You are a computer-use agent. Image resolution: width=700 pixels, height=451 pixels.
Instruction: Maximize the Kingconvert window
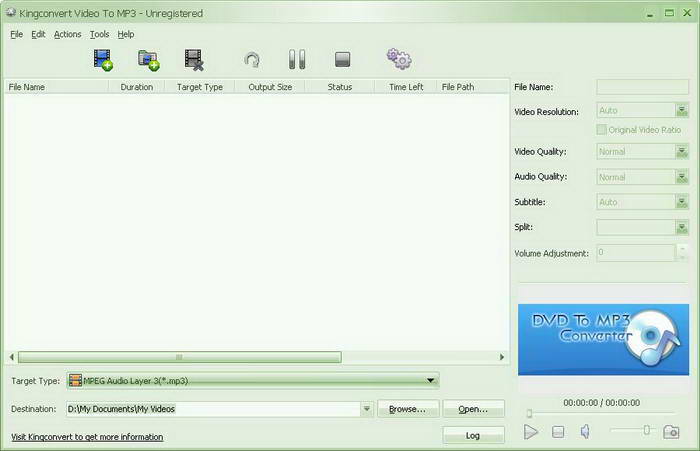tap(669, 13)
